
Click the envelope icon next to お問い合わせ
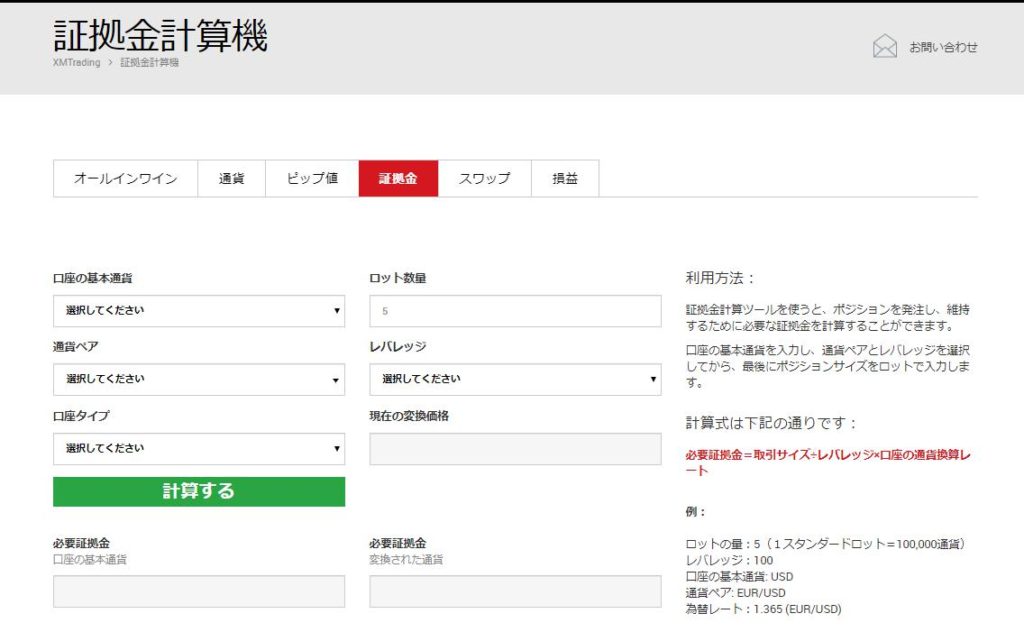pyautogui.click(x=885, y=45)
